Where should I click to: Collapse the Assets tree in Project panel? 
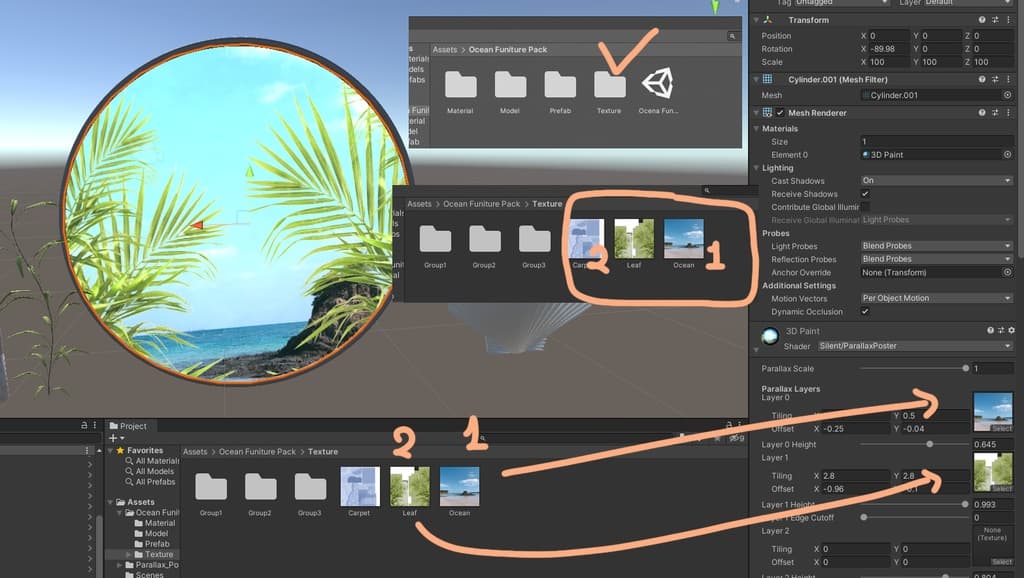pos(110,502)
